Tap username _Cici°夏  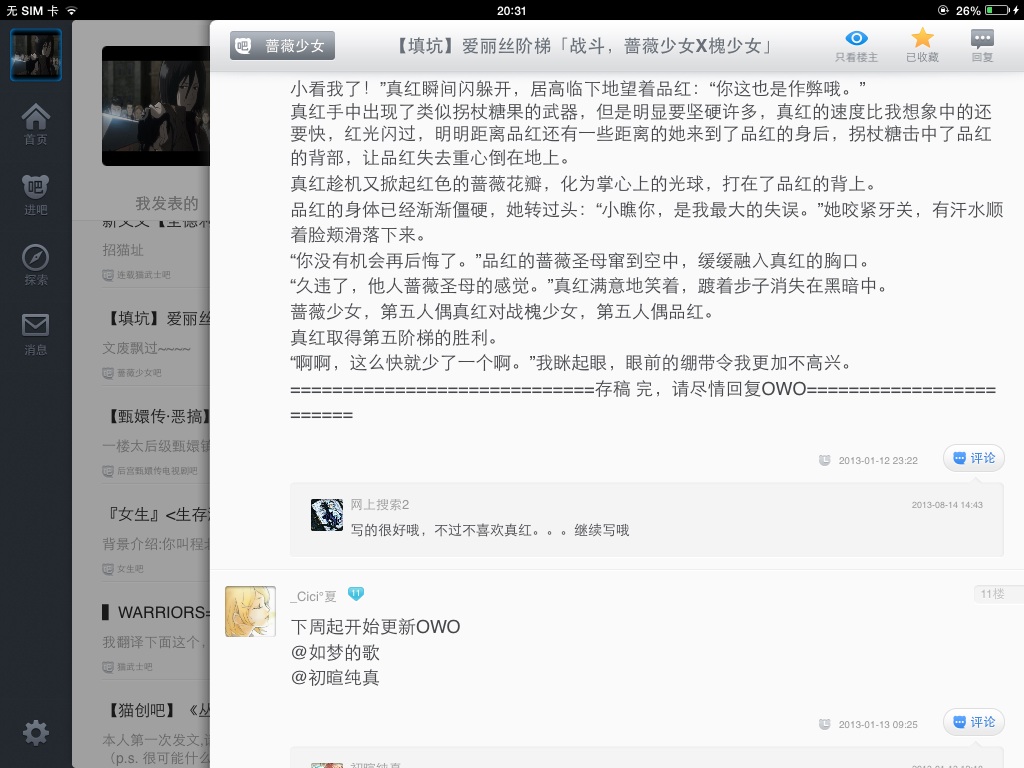[x=313, y=596]
